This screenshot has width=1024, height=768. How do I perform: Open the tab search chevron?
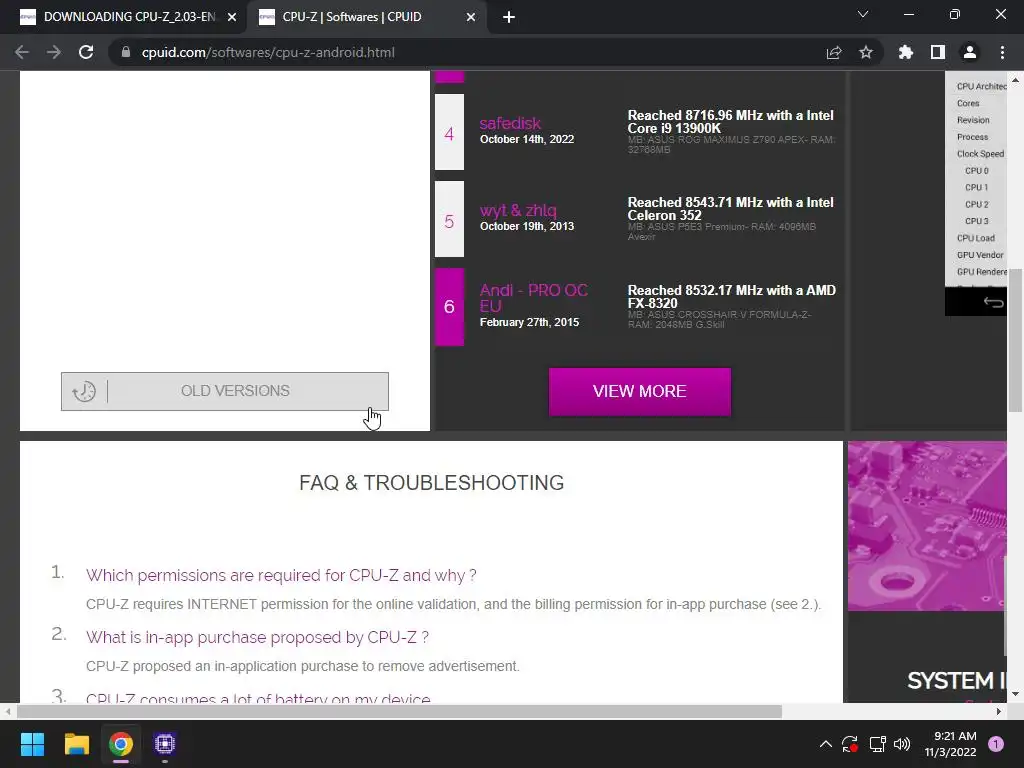pos(863,14)
